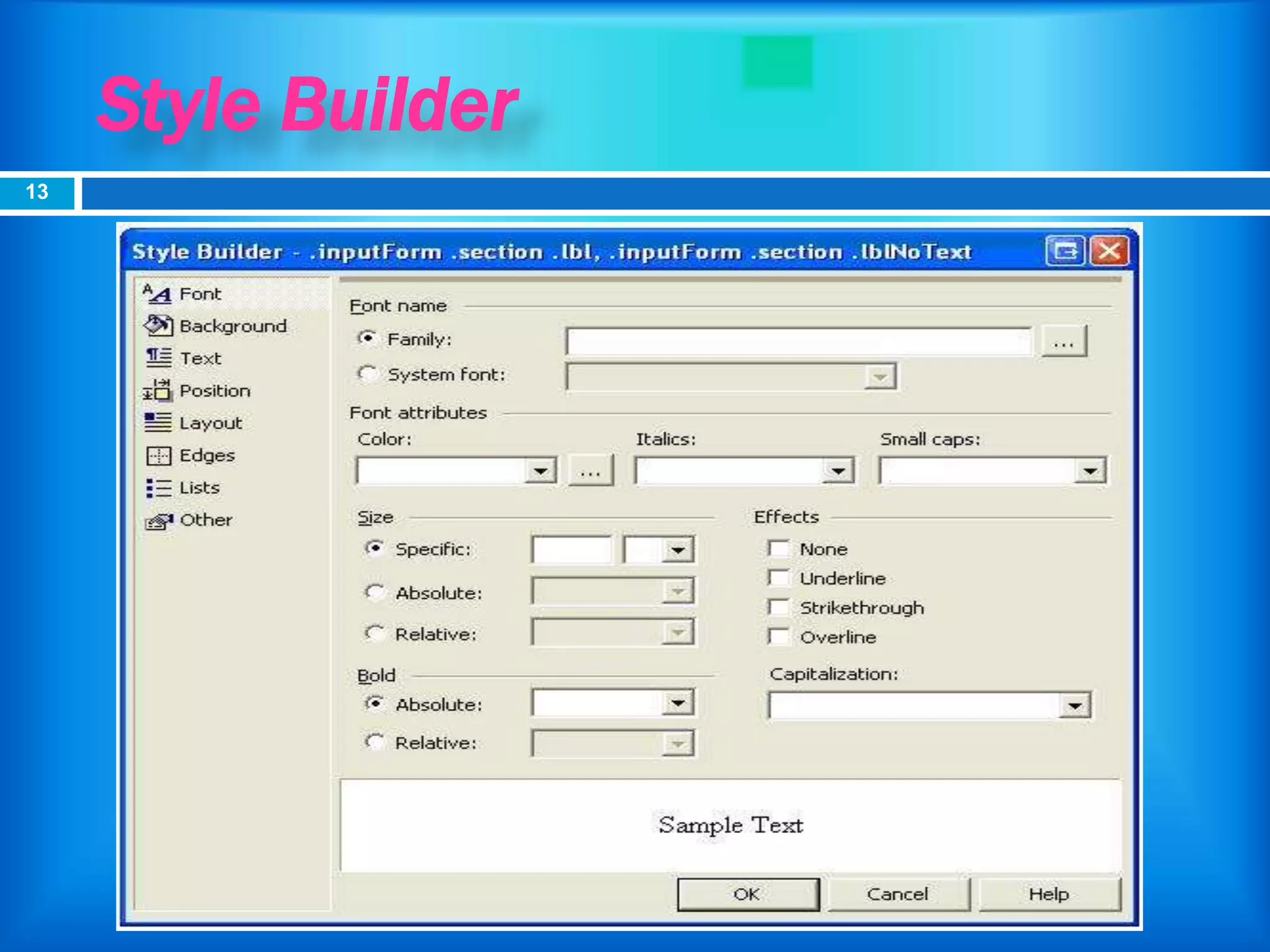Click the Position category icon
1270x952 pixels.
(x=157, y=390)
